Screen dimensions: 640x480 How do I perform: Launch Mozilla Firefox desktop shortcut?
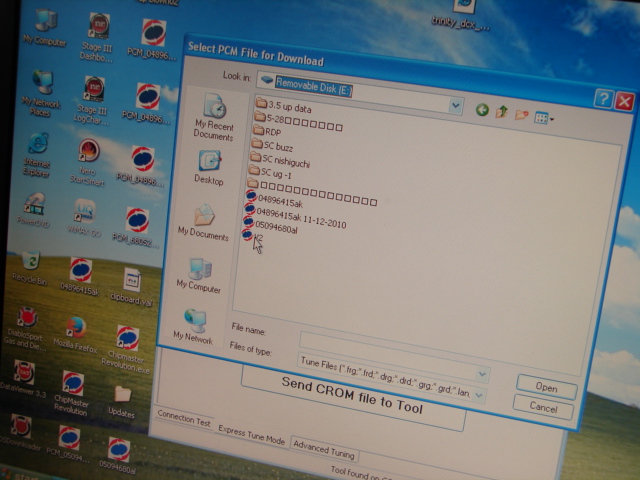click(76, 335)
